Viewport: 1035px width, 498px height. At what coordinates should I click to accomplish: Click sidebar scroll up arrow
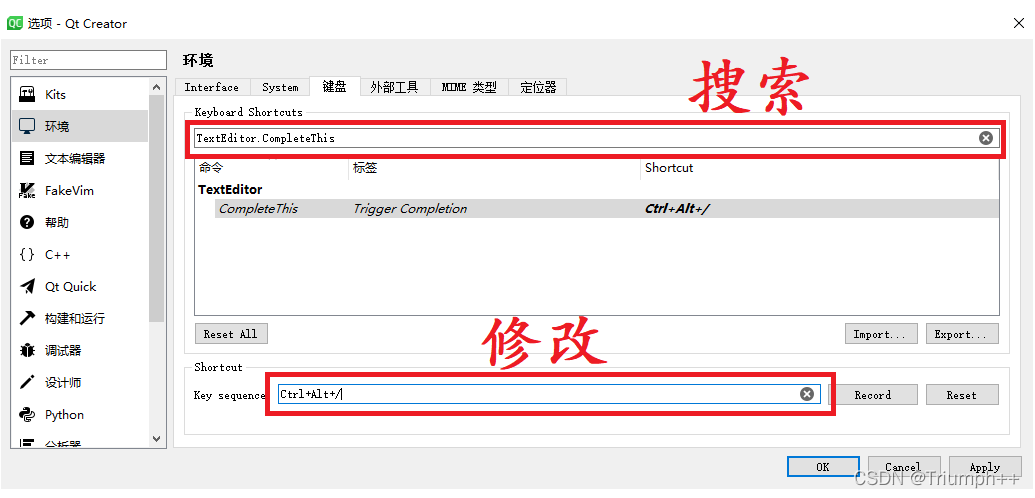(x=156, y=87)
